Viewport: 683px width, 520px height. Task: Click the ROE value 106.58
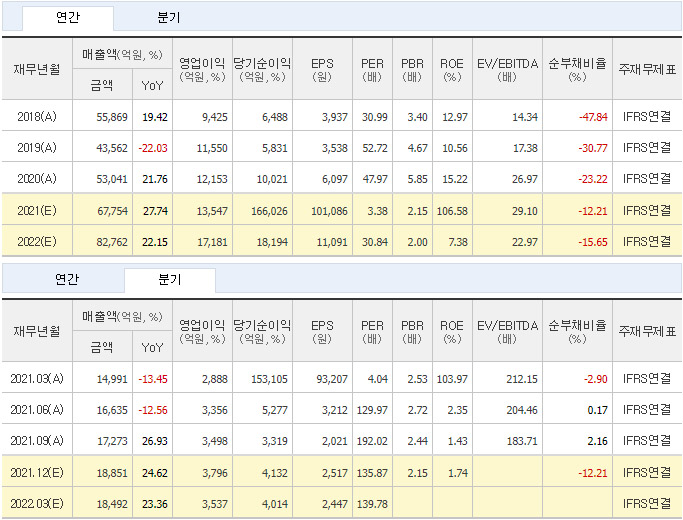pos(452,211)
